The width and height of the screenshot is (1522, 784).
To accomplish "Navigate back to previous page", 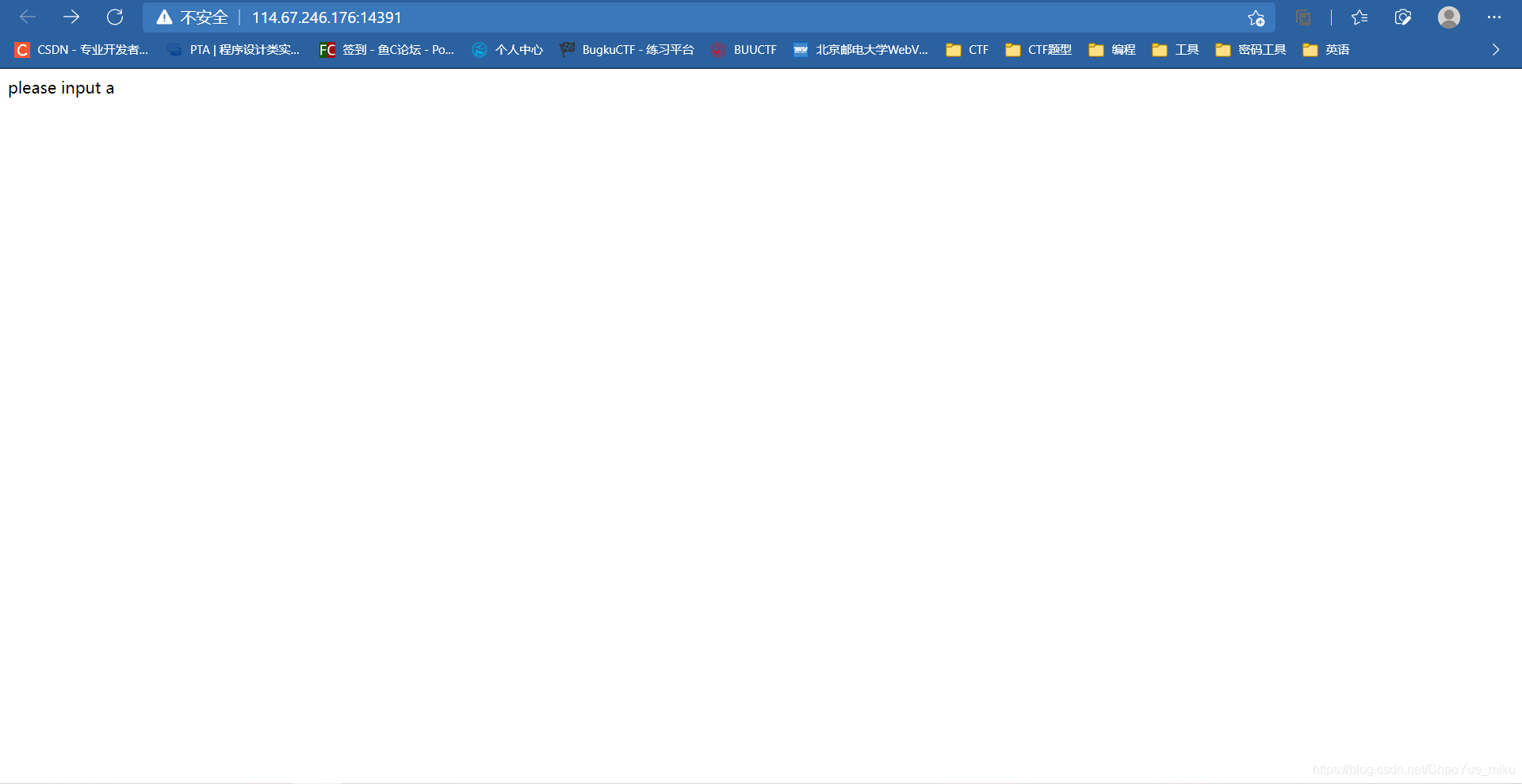I will pyautogui.click(x=28, y=17).
